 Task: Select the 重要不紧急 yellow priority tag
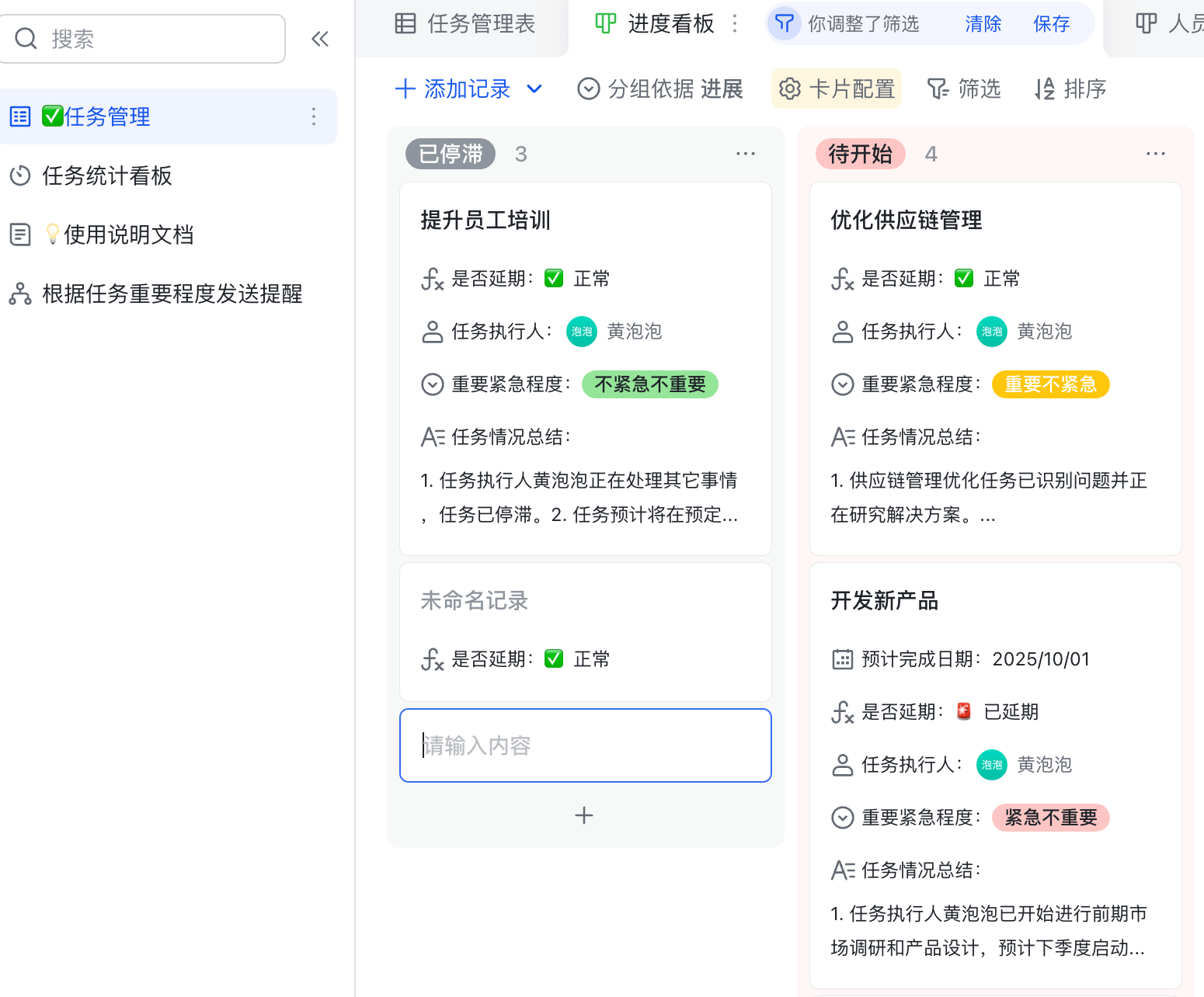[x=1050, y=384]
